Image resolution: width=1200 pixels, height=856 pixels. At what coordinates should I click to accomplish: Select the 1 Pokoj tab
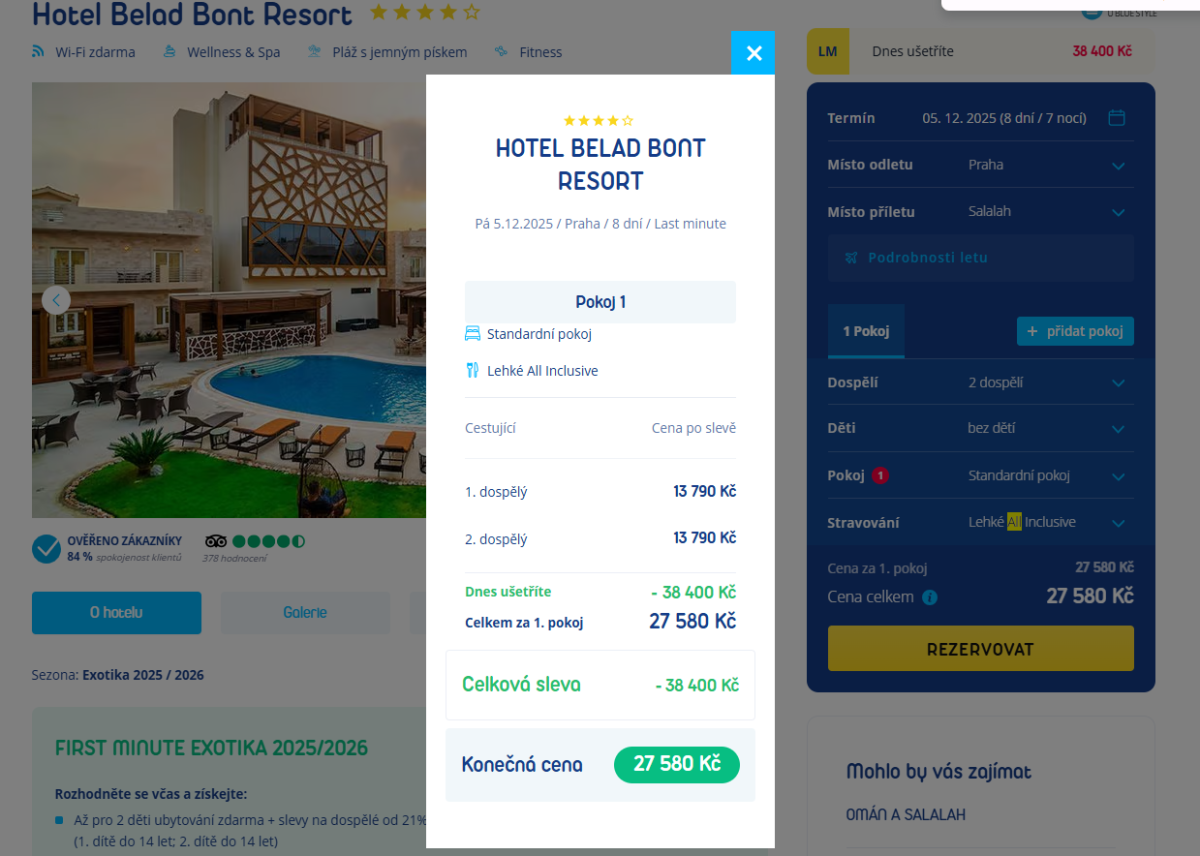(866, 331)
